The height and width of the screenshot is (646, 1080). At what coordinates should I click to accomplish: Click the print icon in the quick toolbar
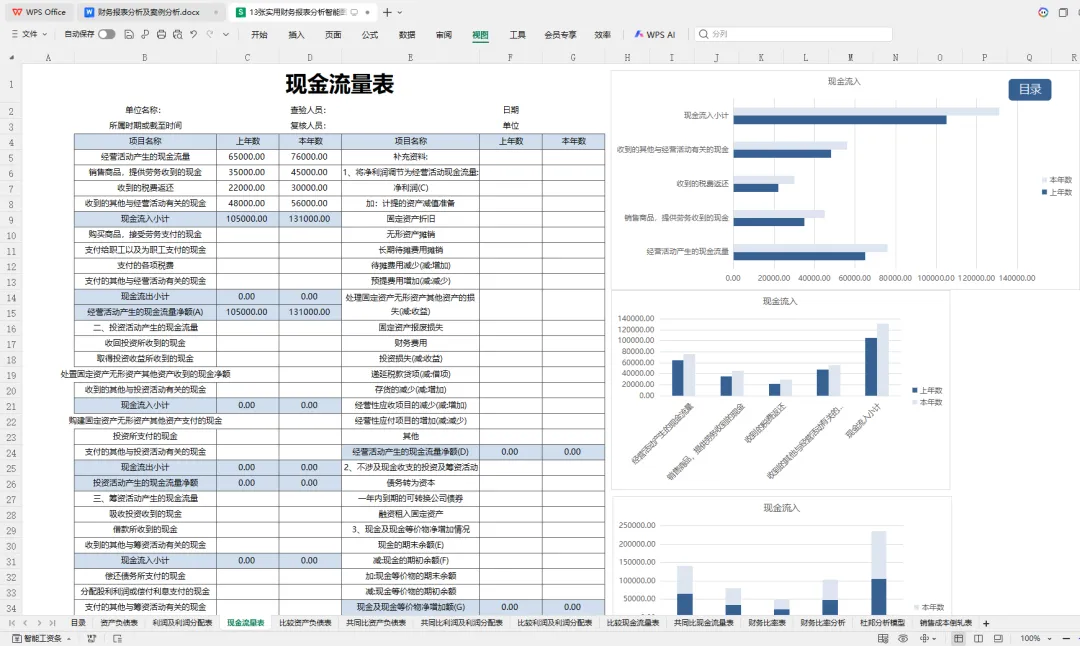161,34
